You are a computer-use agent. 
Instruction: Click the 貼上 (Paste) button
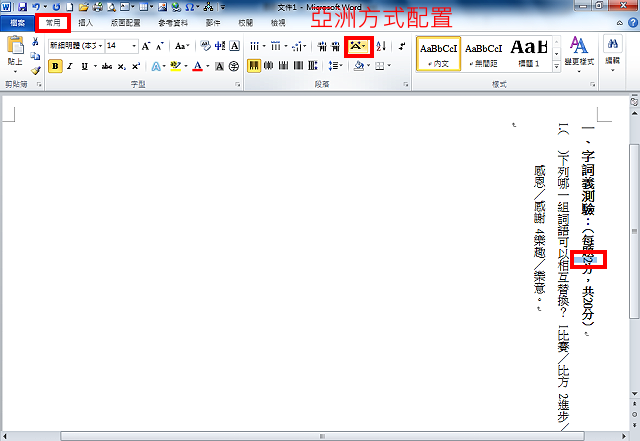pyautogui.click(x=15, y=51)
